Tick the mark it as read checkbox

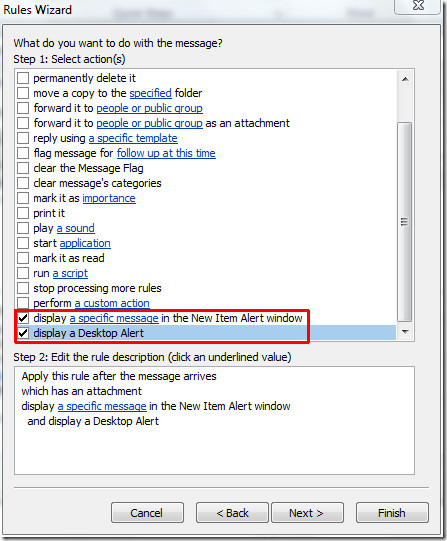click(x=23, y=258)
